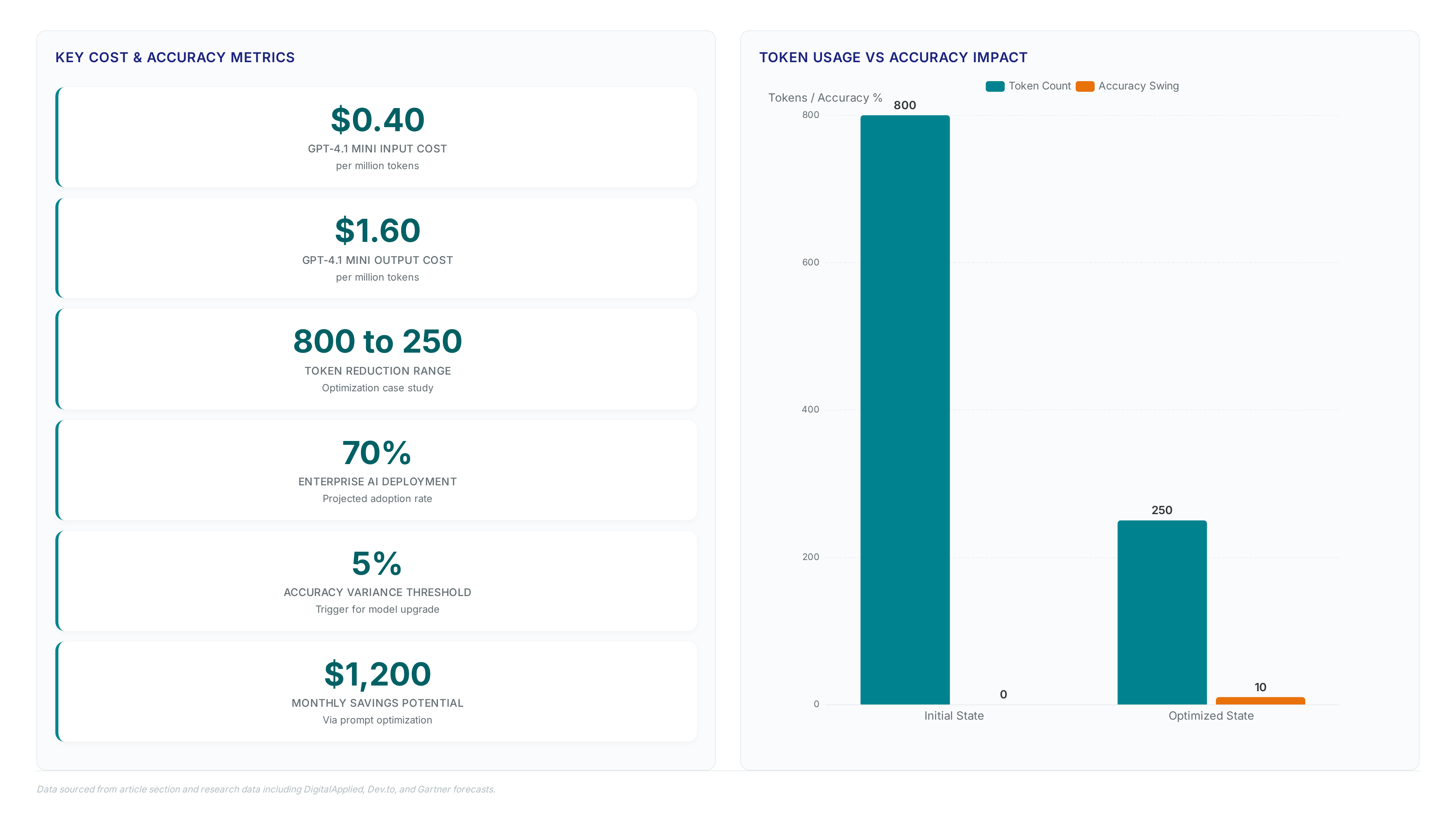Image resolution: width=1456 pixels, height=819 pixels.
Task: Click the 'GPT-4.1 MINI OUTPUT COST' label
Action: click(x=378, y=260)
